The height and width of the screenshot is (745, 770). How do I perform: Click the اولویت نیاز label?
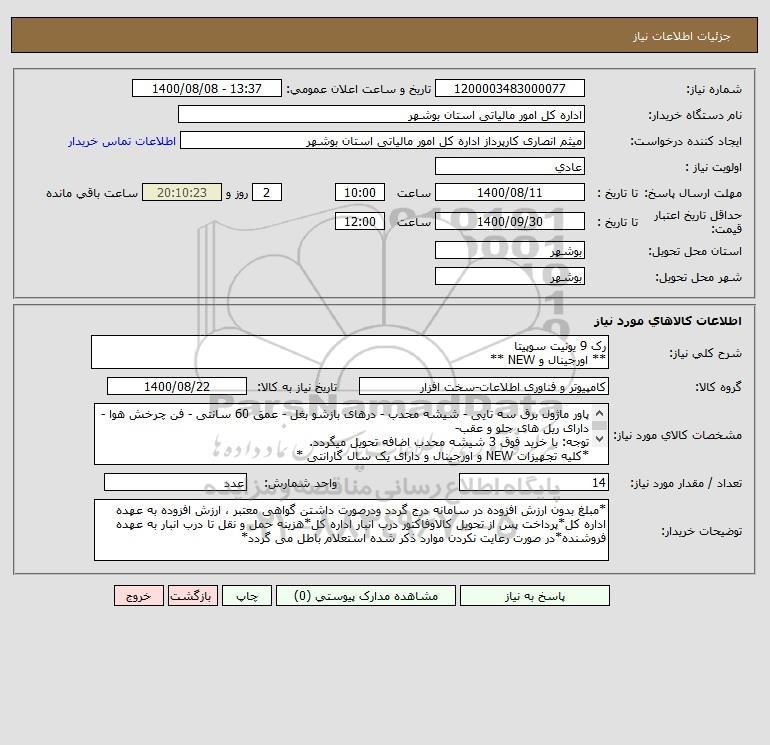pos(714,167)
